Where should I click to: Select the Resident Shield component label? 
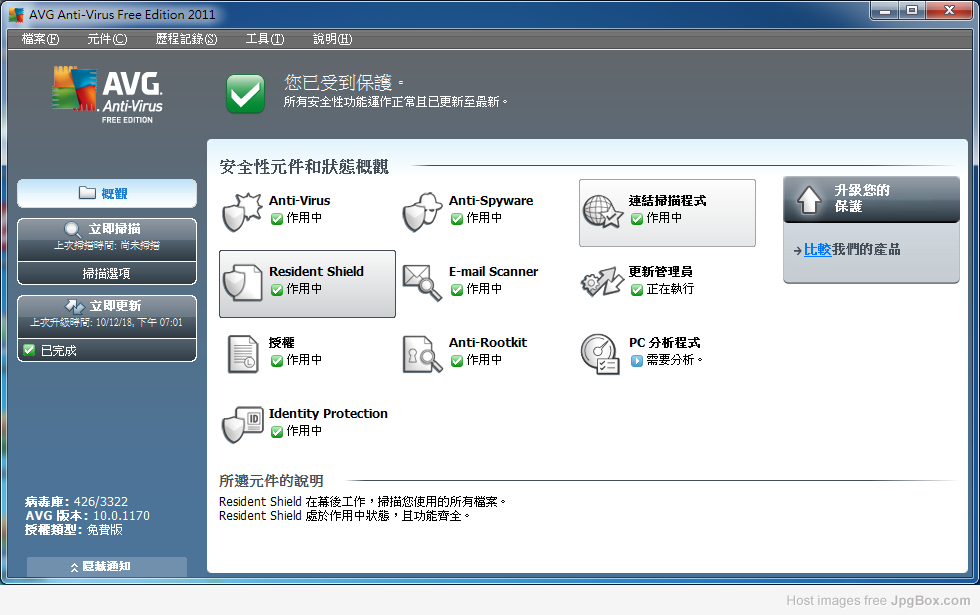316,271
